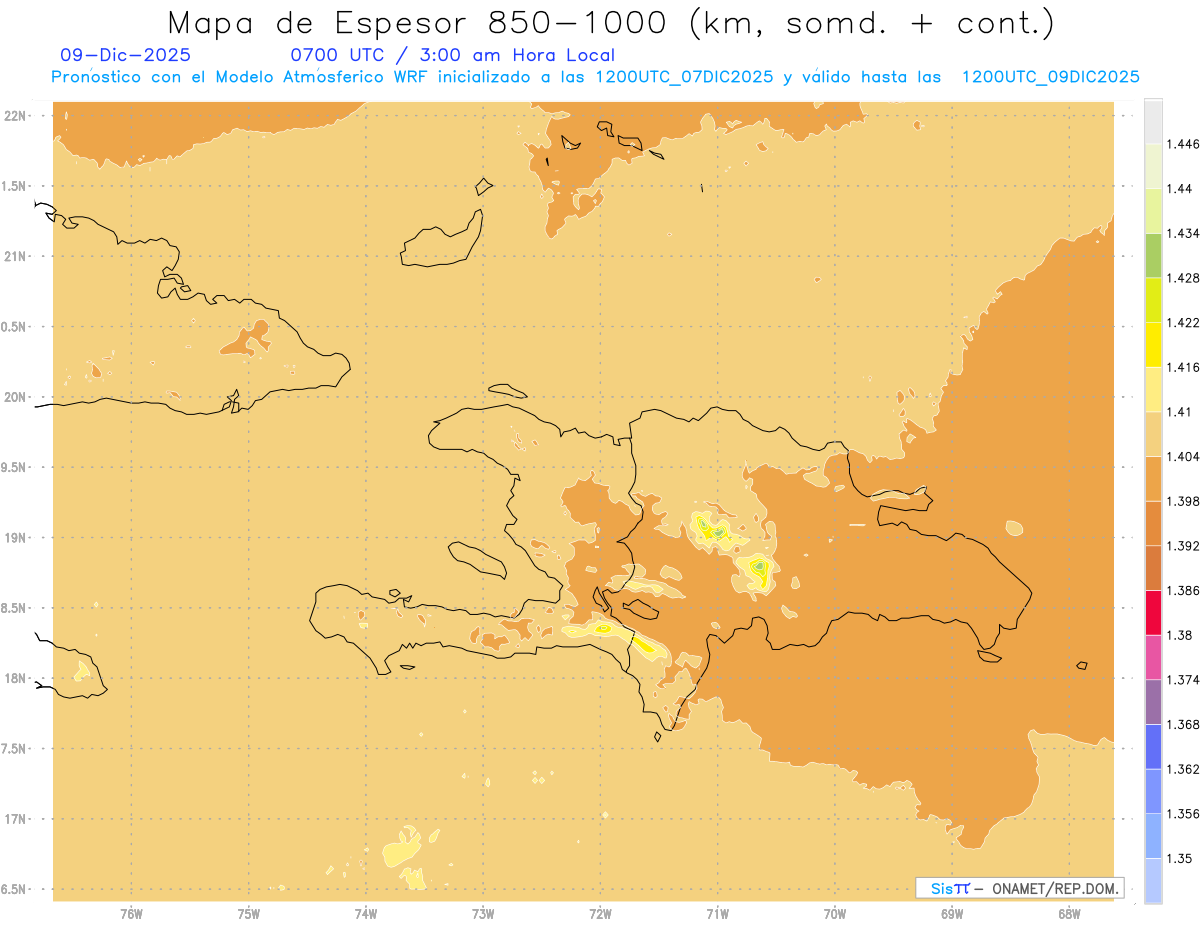Click the green swatch between 1.428 and 1.434
1200x927 pixels.
(1153, 256)
